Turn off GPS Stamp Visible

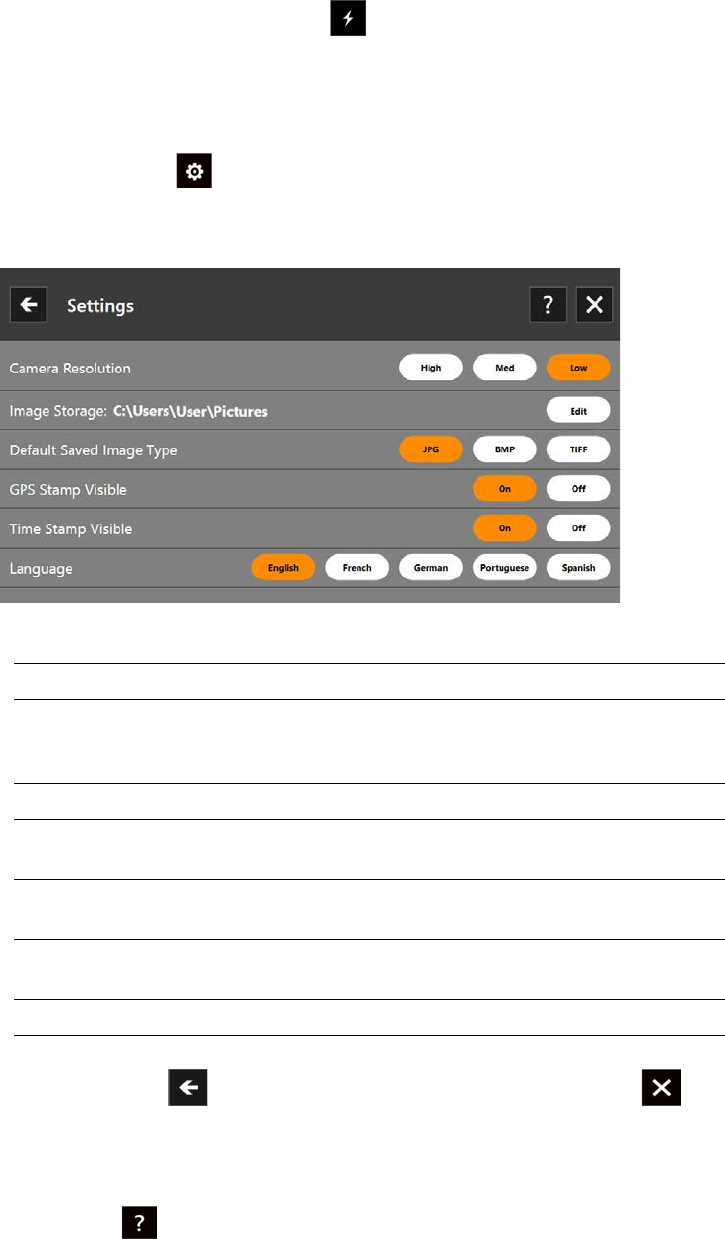tap(578, 490)
